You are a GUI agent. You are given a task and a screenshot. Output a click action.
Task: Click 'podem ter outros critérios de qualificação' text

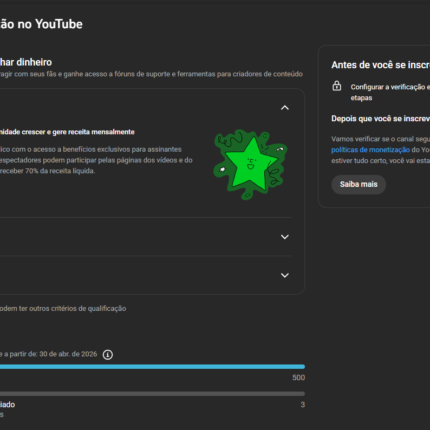63,309
